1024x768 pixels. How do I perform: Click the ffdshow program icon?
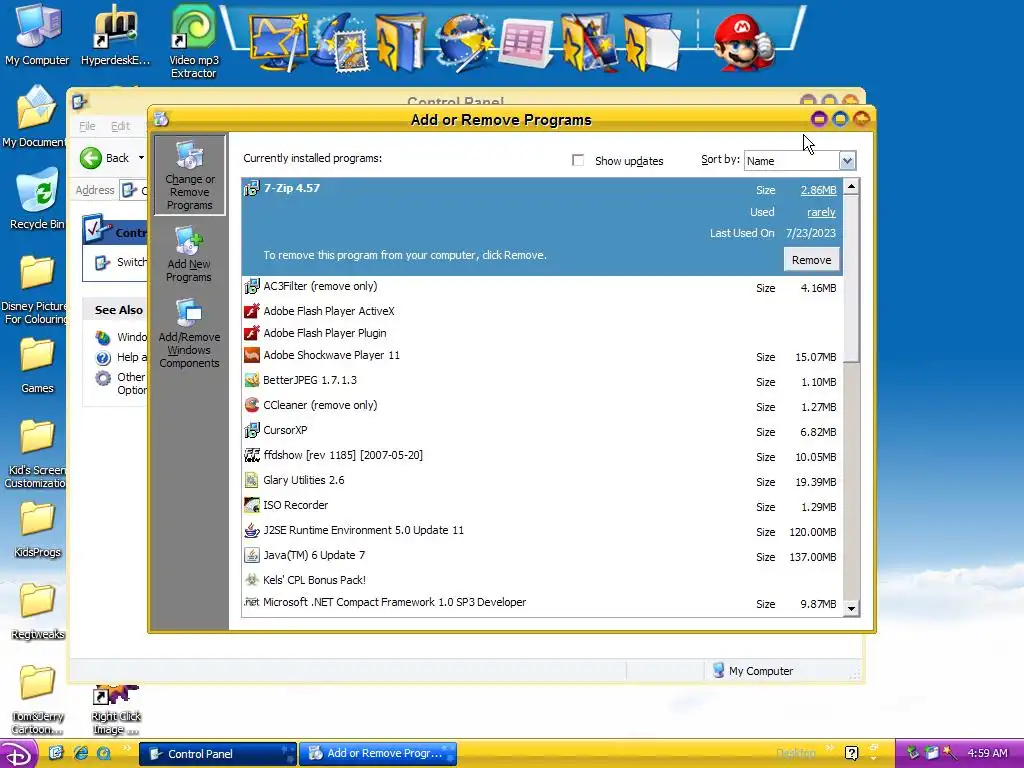[x=251, y=455]
